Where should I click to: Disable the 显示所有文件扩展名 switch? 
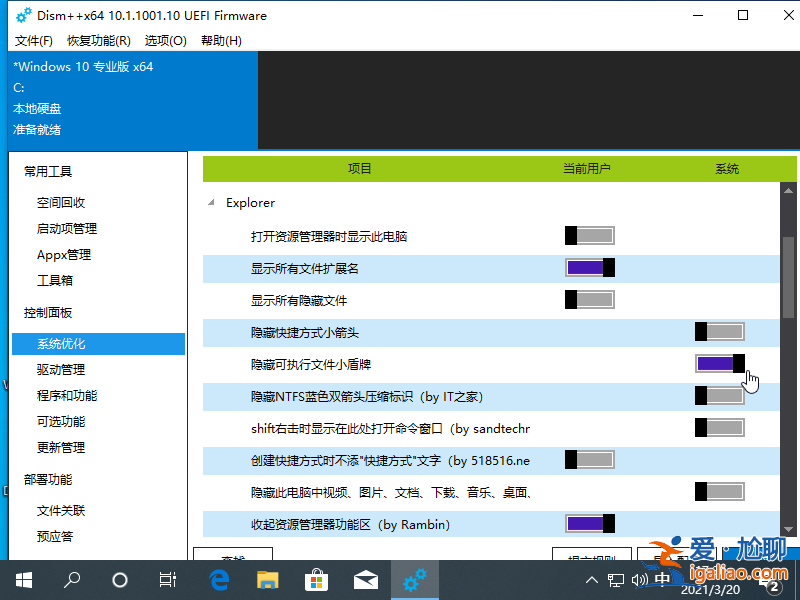click(x=589, y=266)
